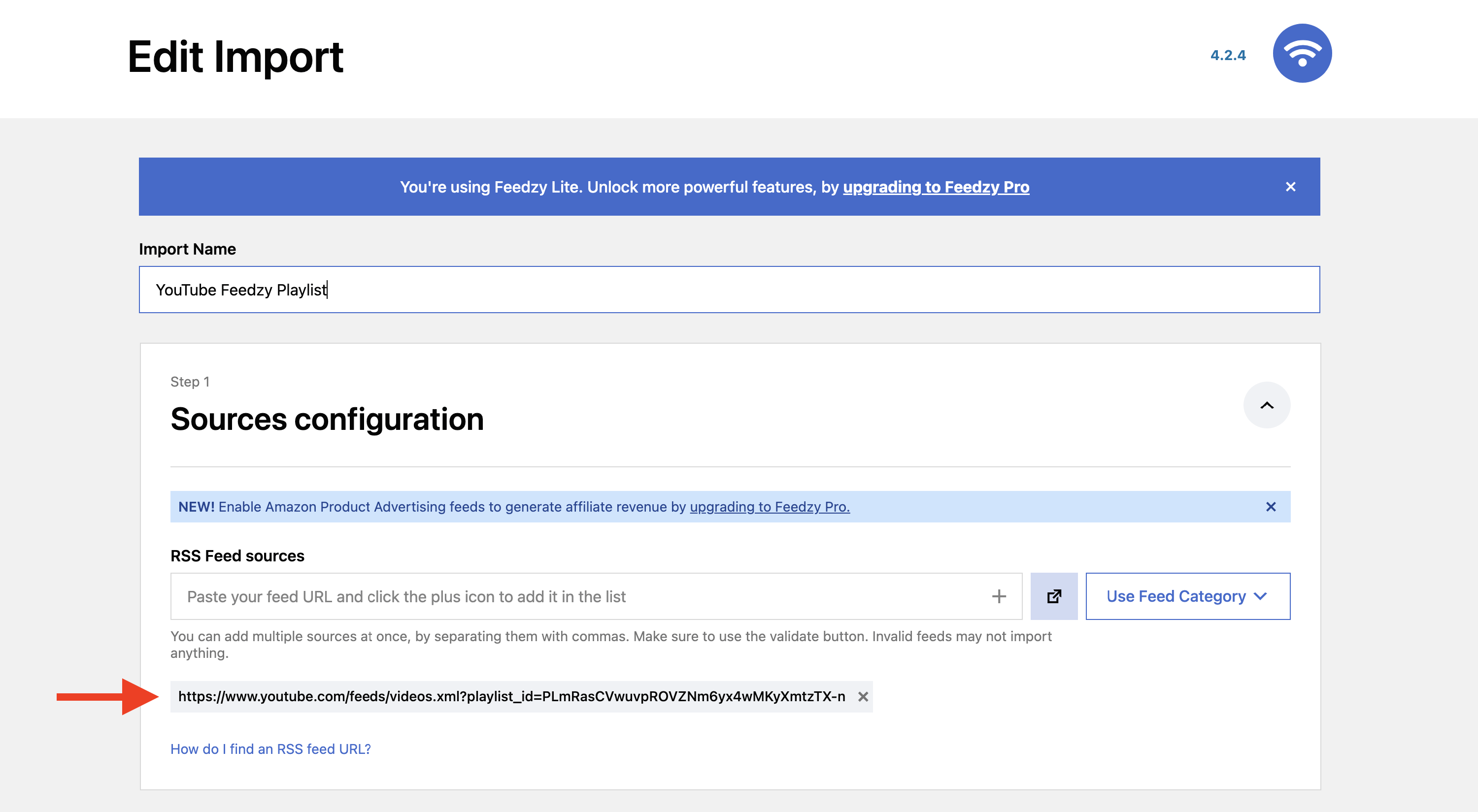Focus the Import Name text field
The image size is (1478, 812).
click(x=729, y=290)
